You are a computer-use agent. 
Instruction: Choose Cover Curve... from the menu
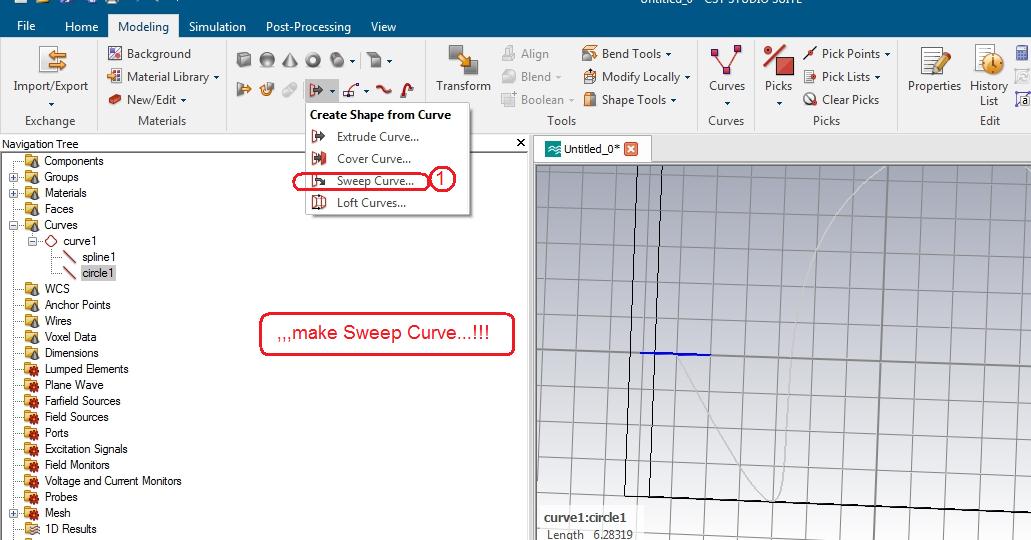pos(388,159)
